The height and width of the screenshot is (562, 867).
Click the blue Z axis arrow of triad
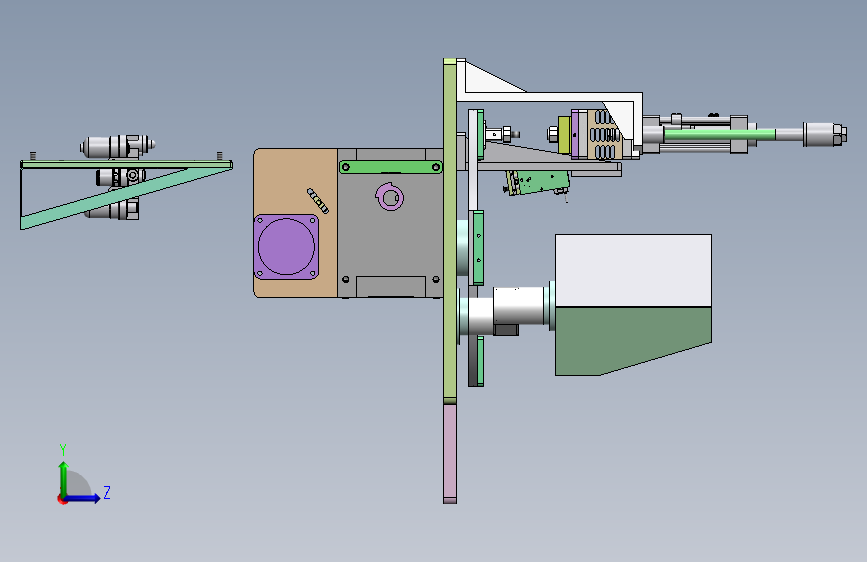click(x=83, y=498)
